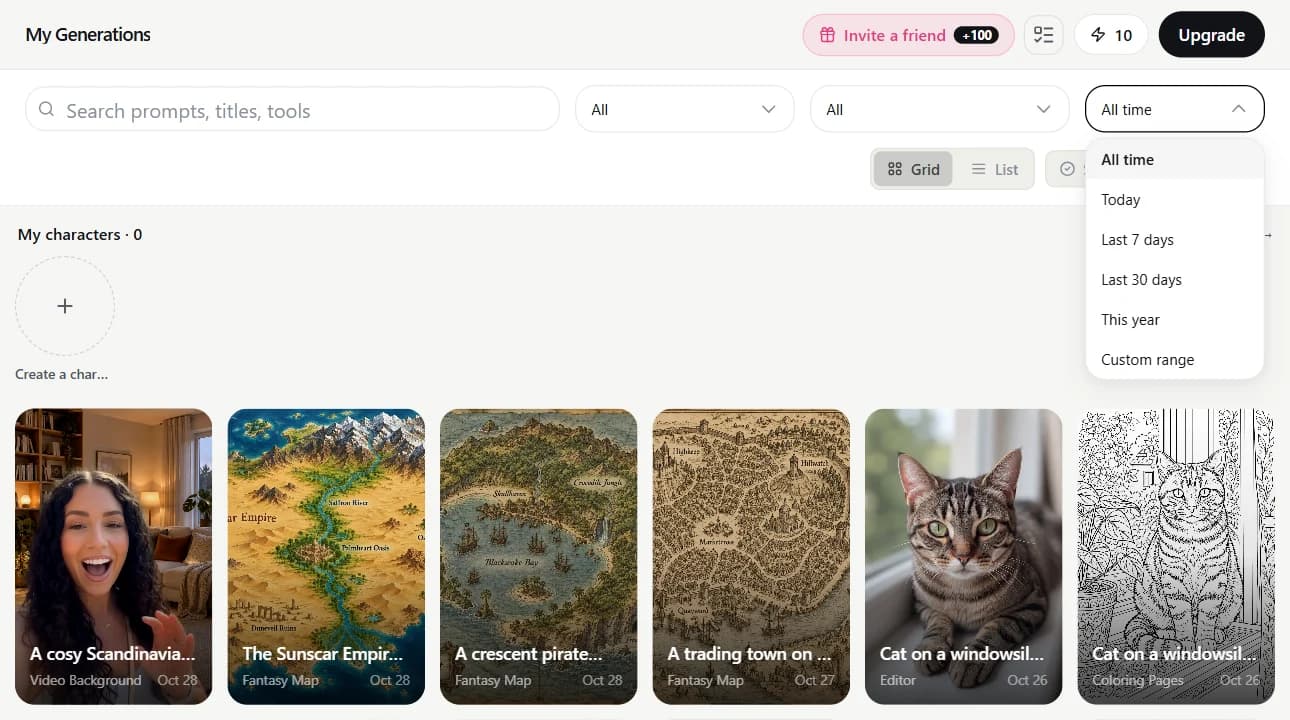The width and height of the screenshot is (1290, 720).
Task: Click the circled checkmark icon beside List
Action: point(1067,169)
